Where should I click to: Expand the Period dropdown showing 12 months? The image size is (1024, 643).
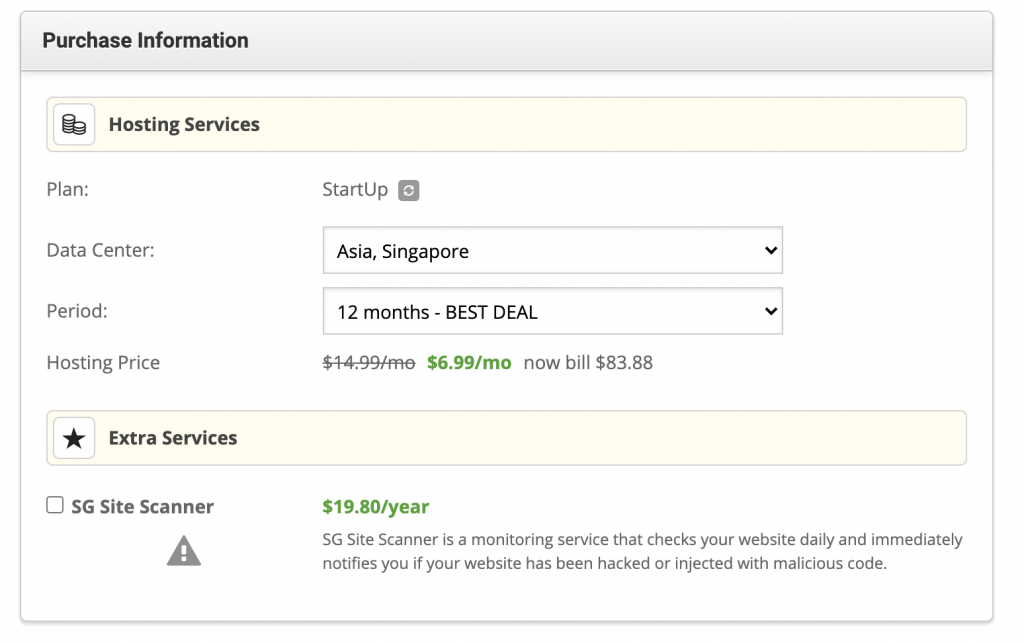click(x=552, y=312)
